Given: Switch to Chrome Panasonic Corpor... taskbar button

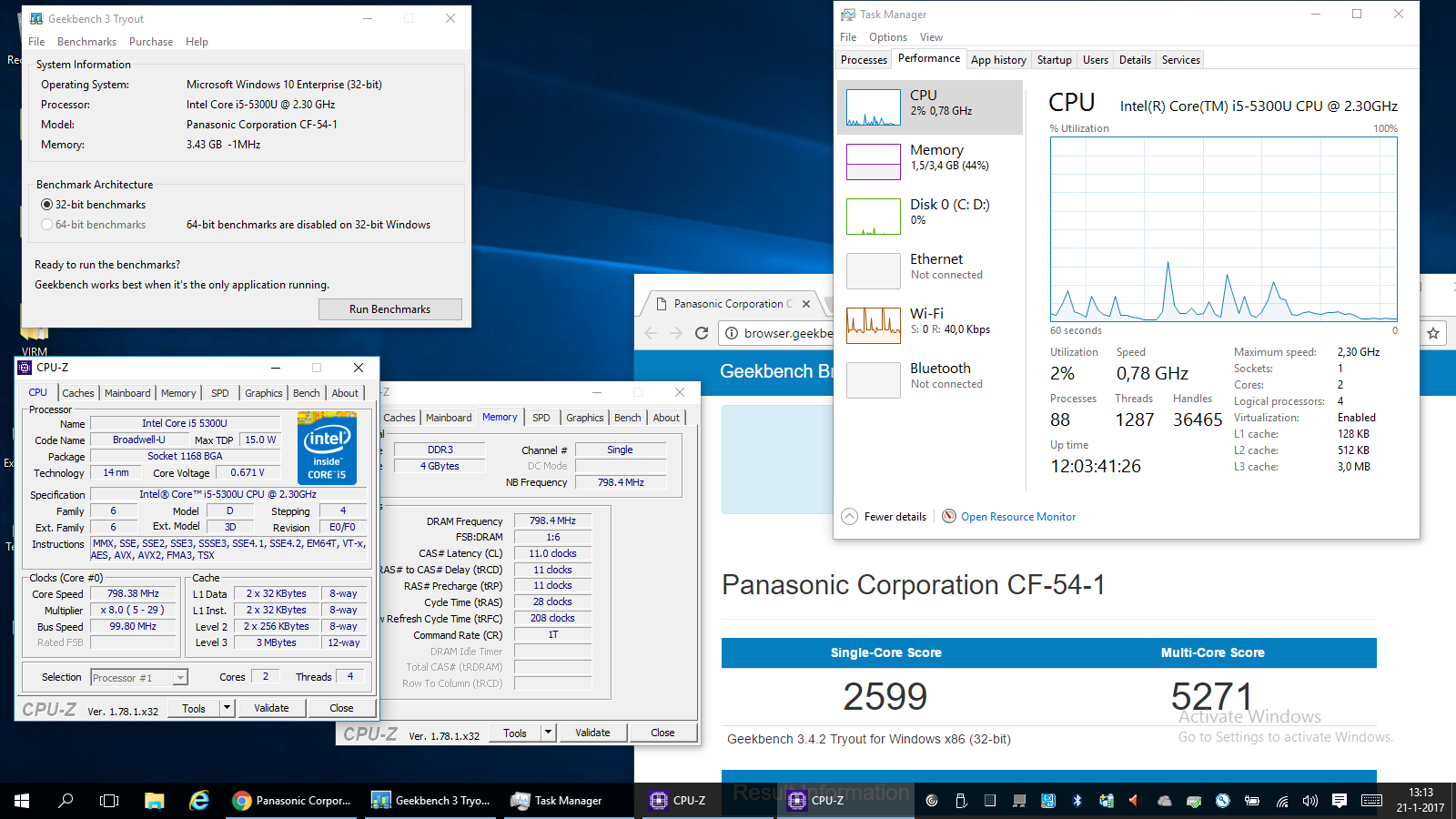Looking at the screenshot, I should point(291,801).
